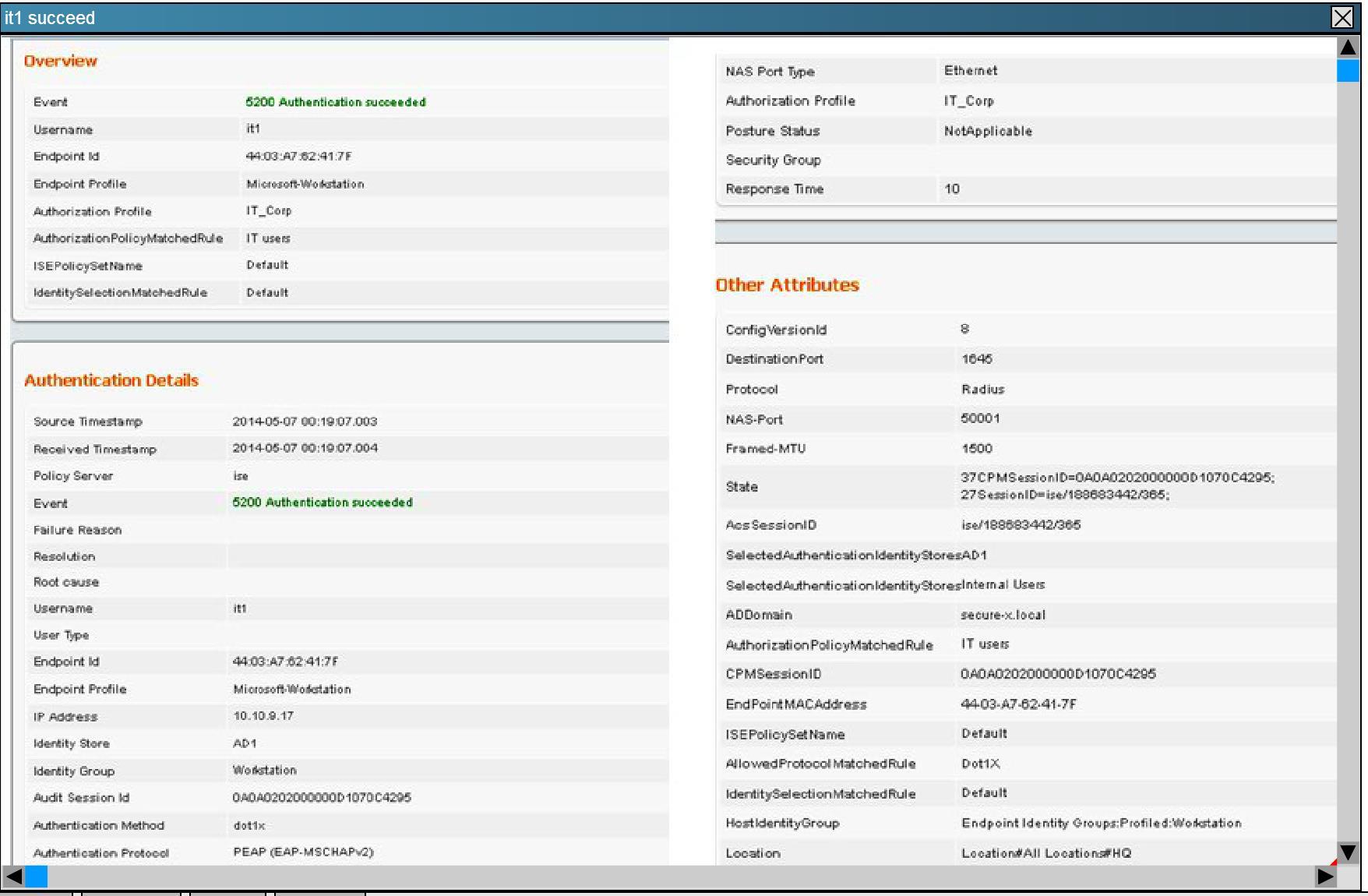The width and height of the screenshot is (1368, 896).
Task: Click the PEAP (EAP-MSCHAPv2) protocol value
Action: (x=303, y=852)
